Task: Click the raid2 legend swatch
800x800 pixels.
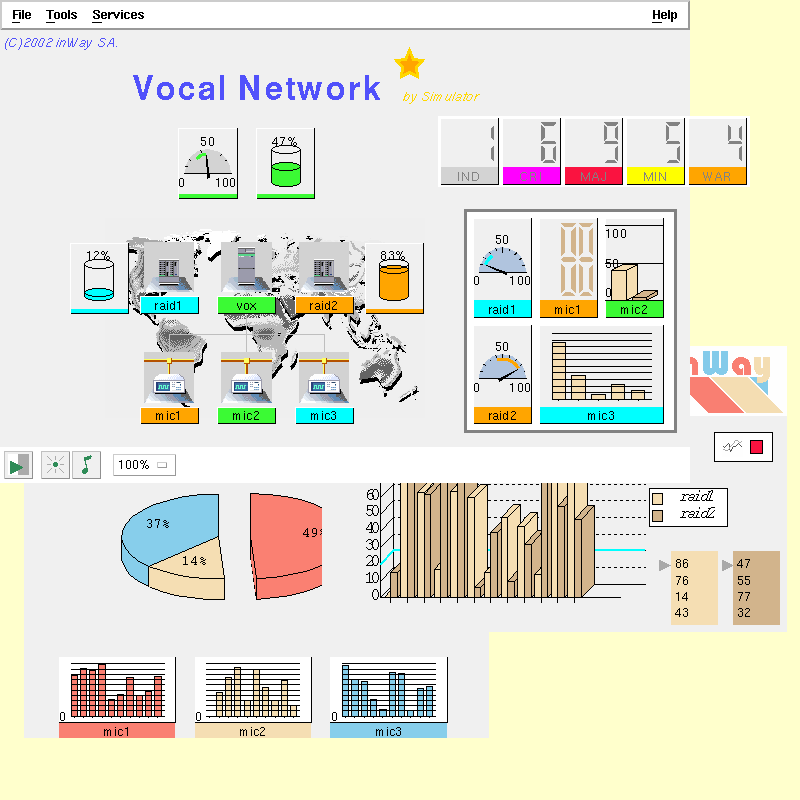Action: click(x=658, y=516)
